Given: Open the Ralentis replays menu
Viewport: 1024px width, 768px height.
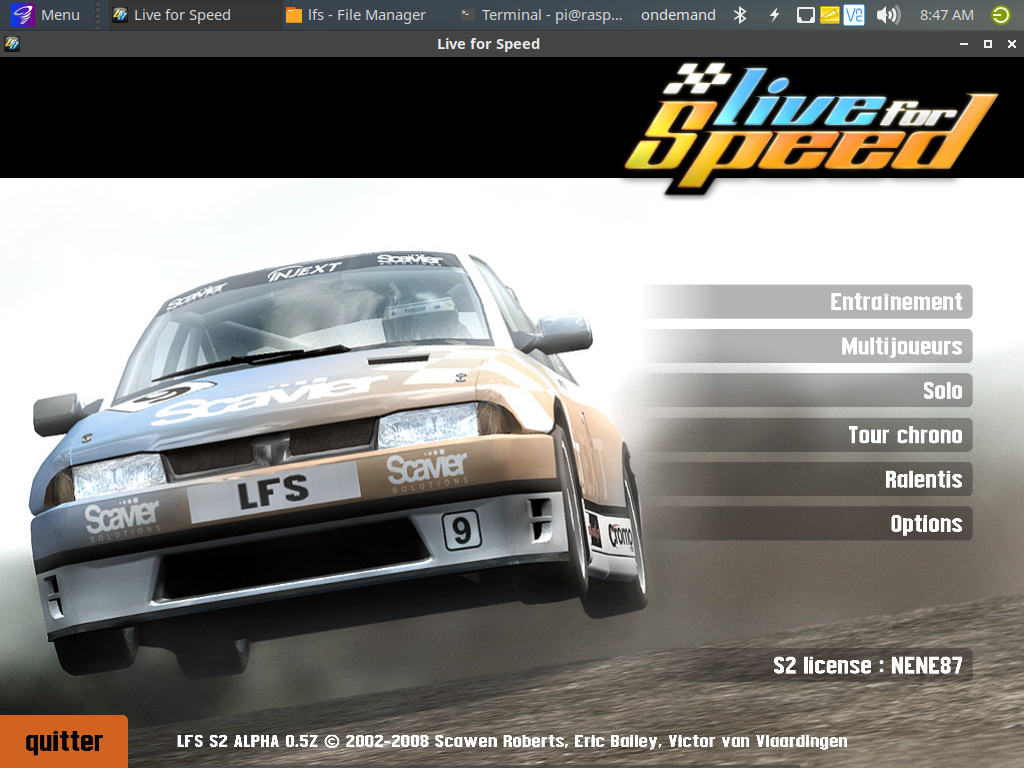Looking at the screenshot, I should (x=808, y=479).
